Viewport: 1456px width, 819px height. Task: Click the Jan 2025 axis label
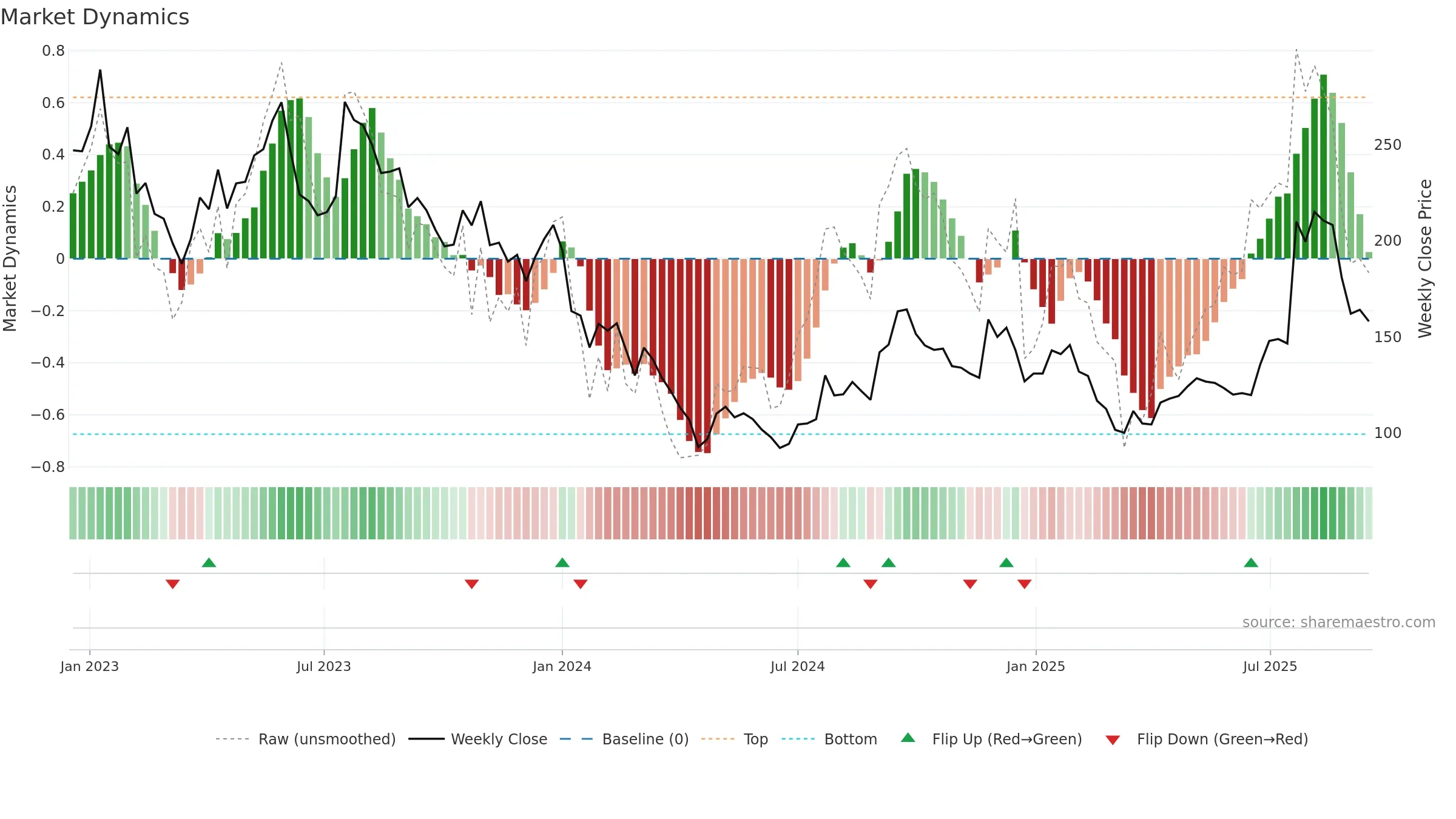[x=1036, y=666]
